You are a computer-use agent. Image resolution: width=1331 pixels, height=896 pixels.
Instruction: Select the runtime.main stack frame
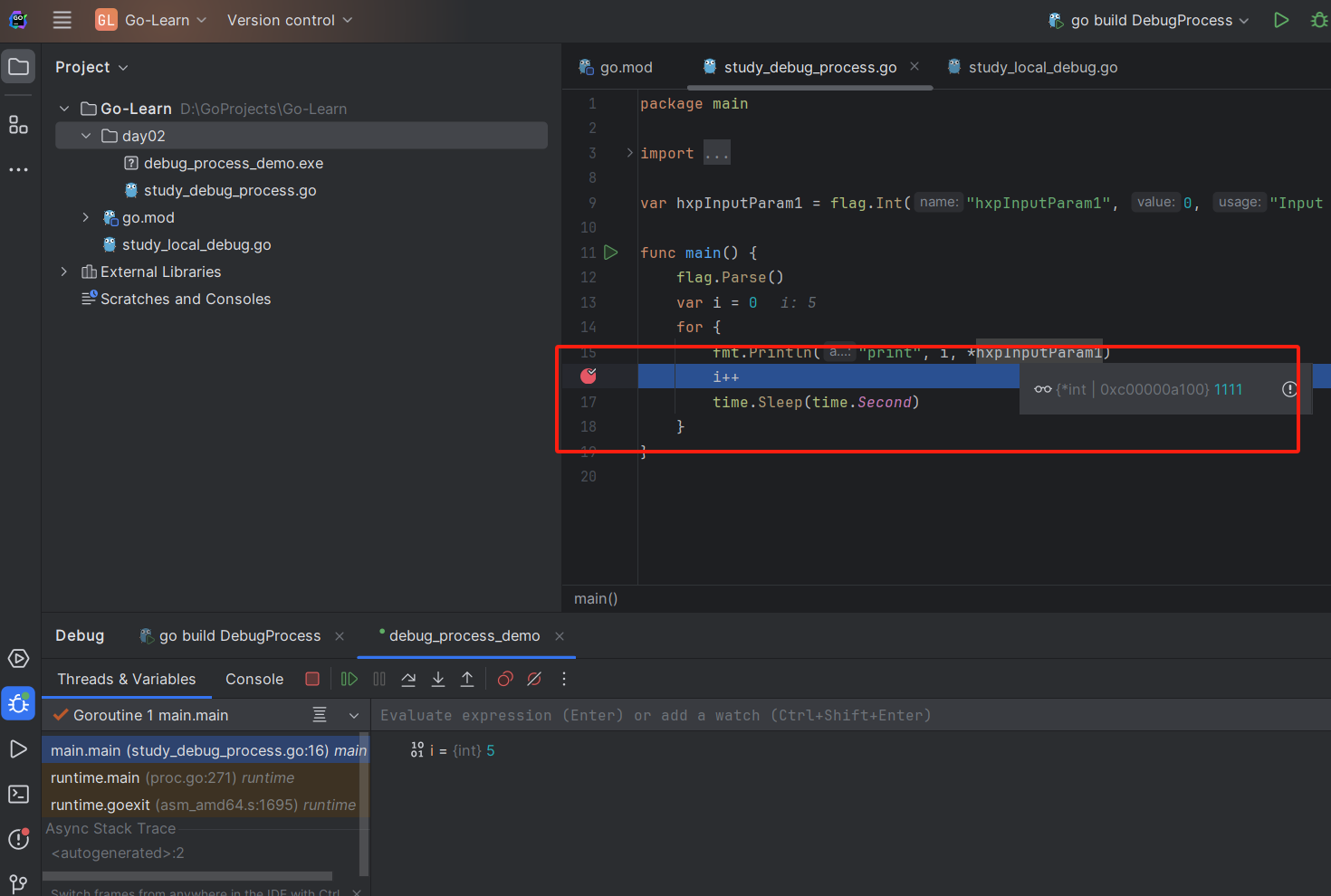206,777
